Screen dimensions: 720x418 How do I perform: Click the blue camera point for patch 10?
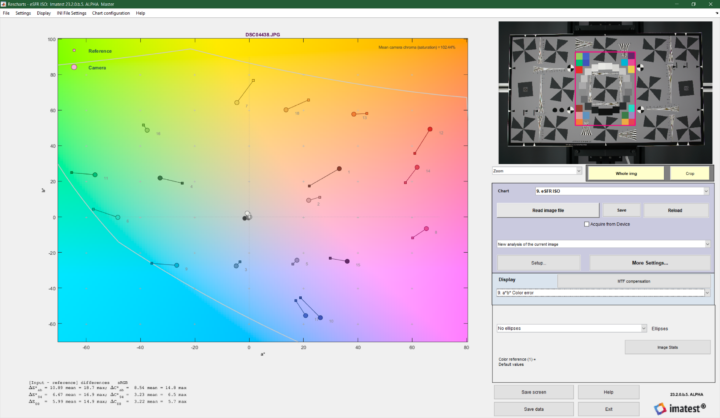click(x=320, y=318)
